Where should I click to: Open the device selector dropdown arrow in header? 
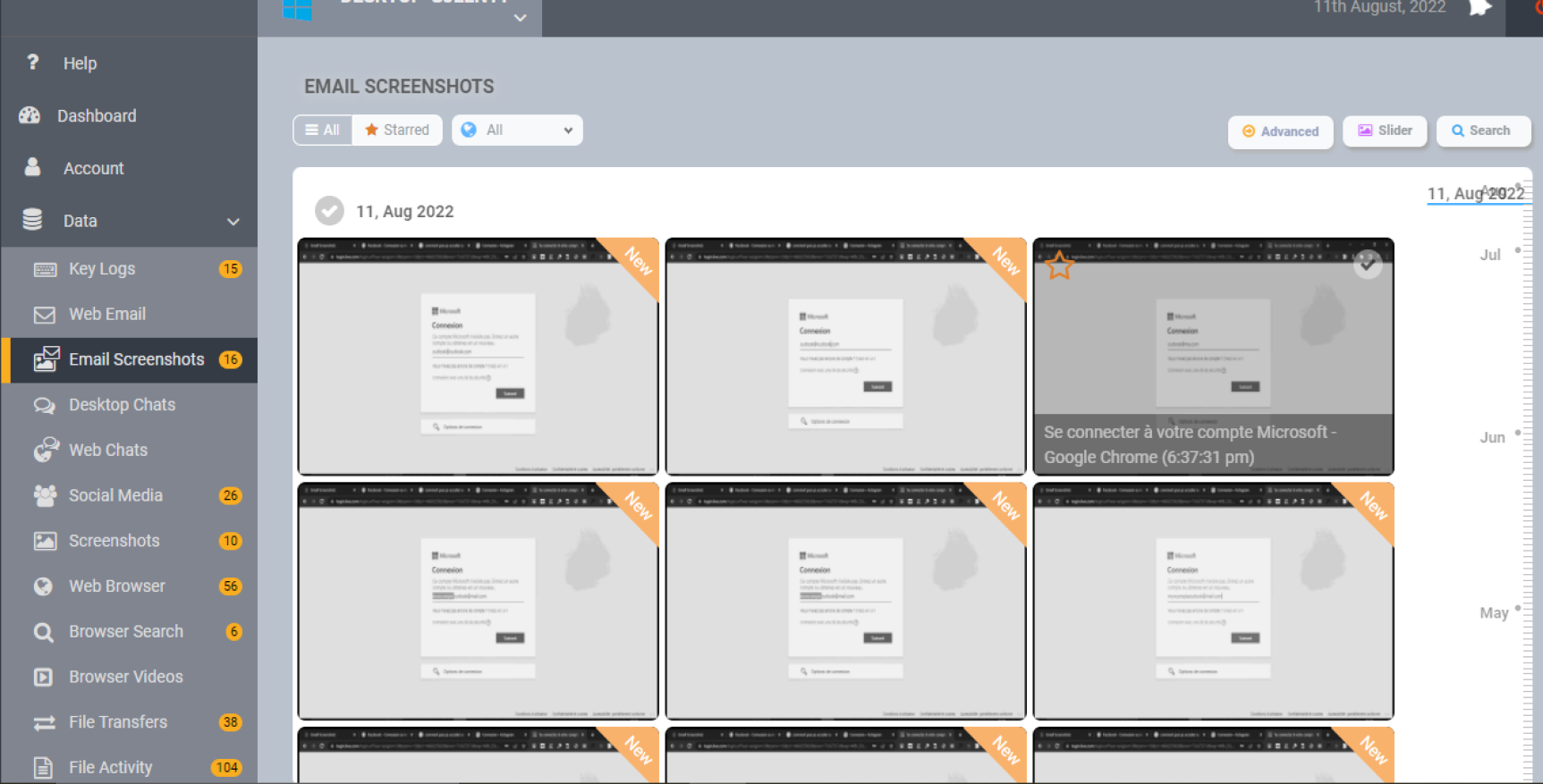[520, 18]
